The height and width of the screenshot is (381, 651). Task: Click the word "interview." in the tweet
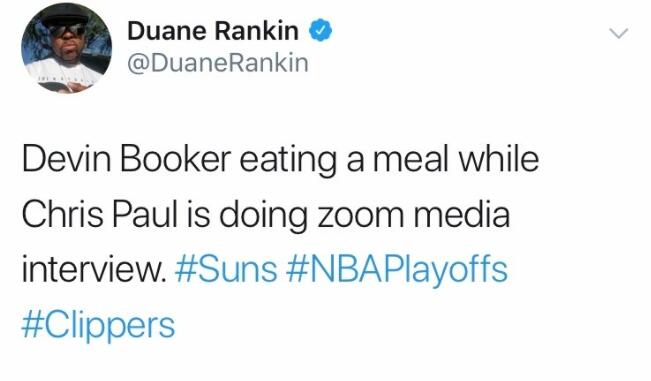click(94, 269)
